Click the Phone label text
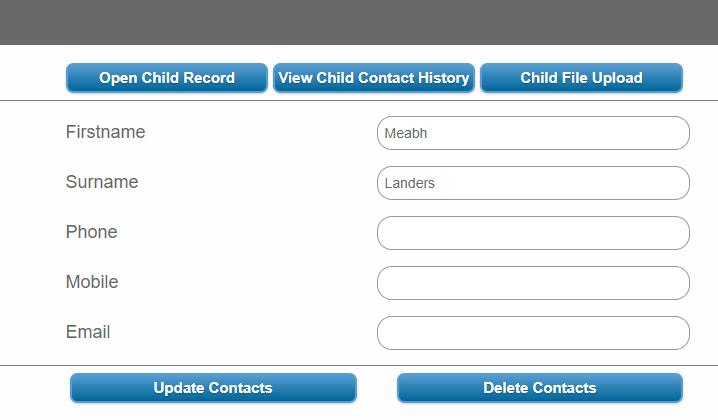 click(91, 232)
